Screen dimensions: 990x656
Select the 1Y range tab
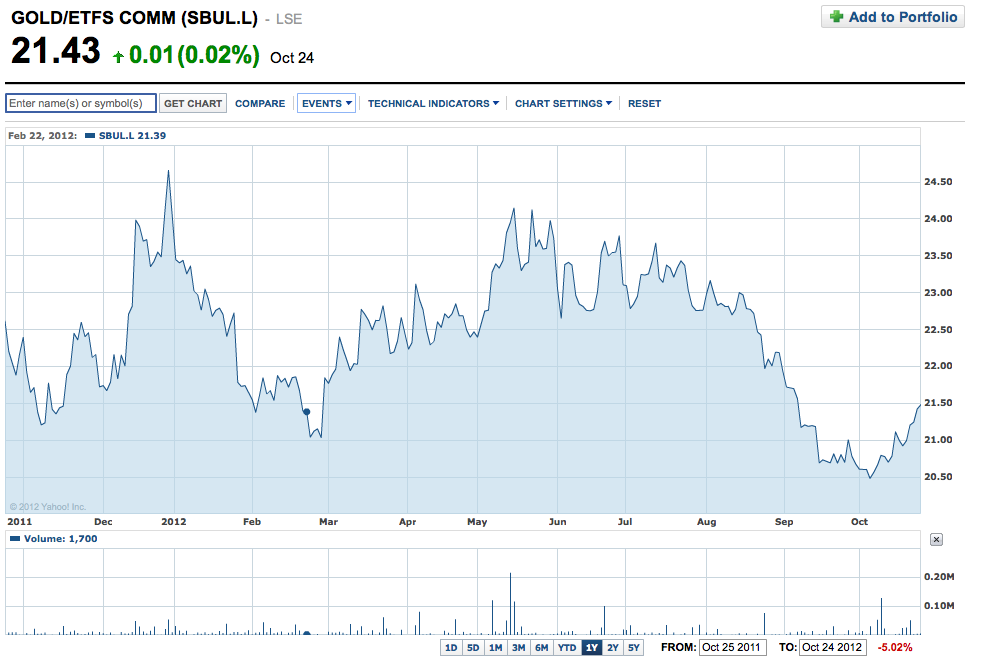[x=592, y=648]
